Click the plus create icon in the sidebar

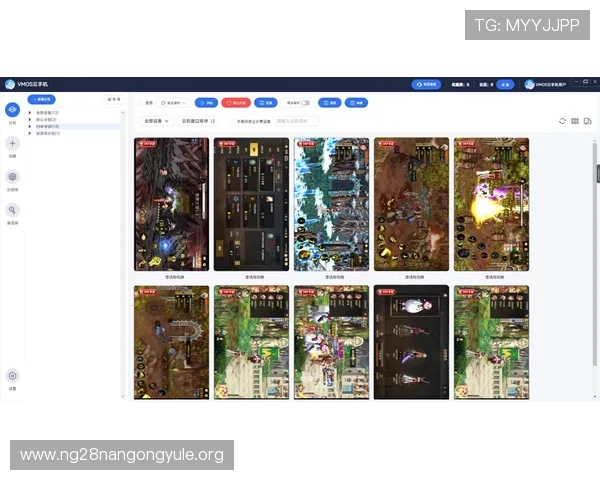click(12, 143)
